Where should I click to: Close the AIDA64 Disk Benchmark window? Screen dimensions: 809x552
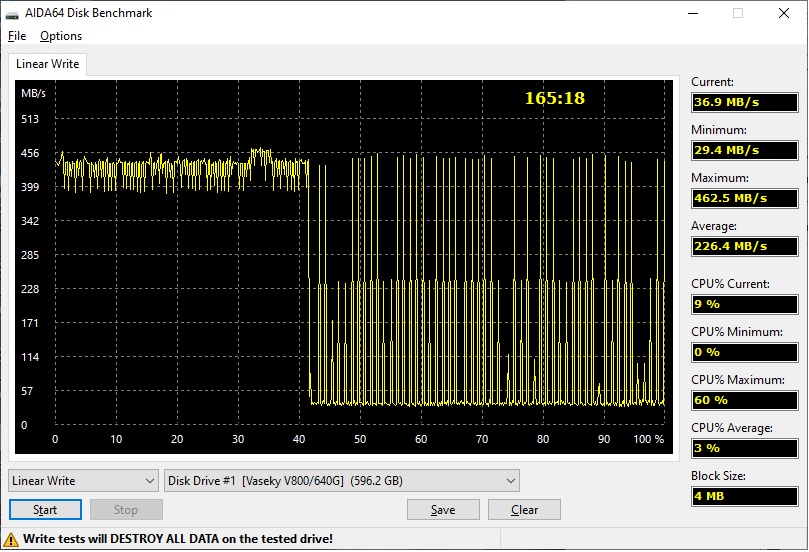tap(784, 13)
